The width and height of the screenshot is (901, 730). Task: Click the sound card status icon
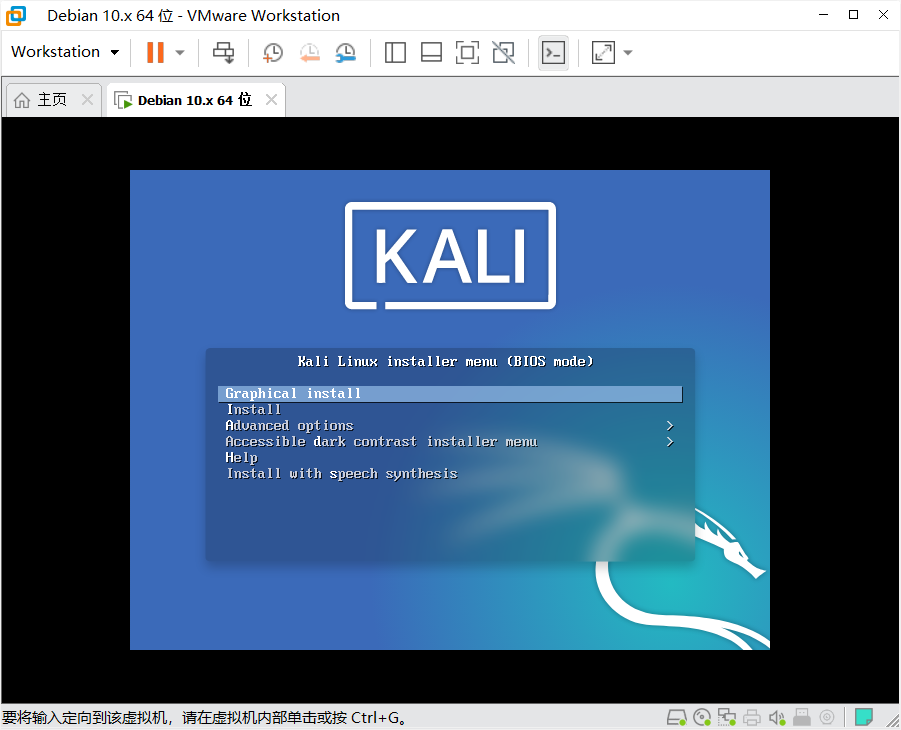(x=777, y=717)
